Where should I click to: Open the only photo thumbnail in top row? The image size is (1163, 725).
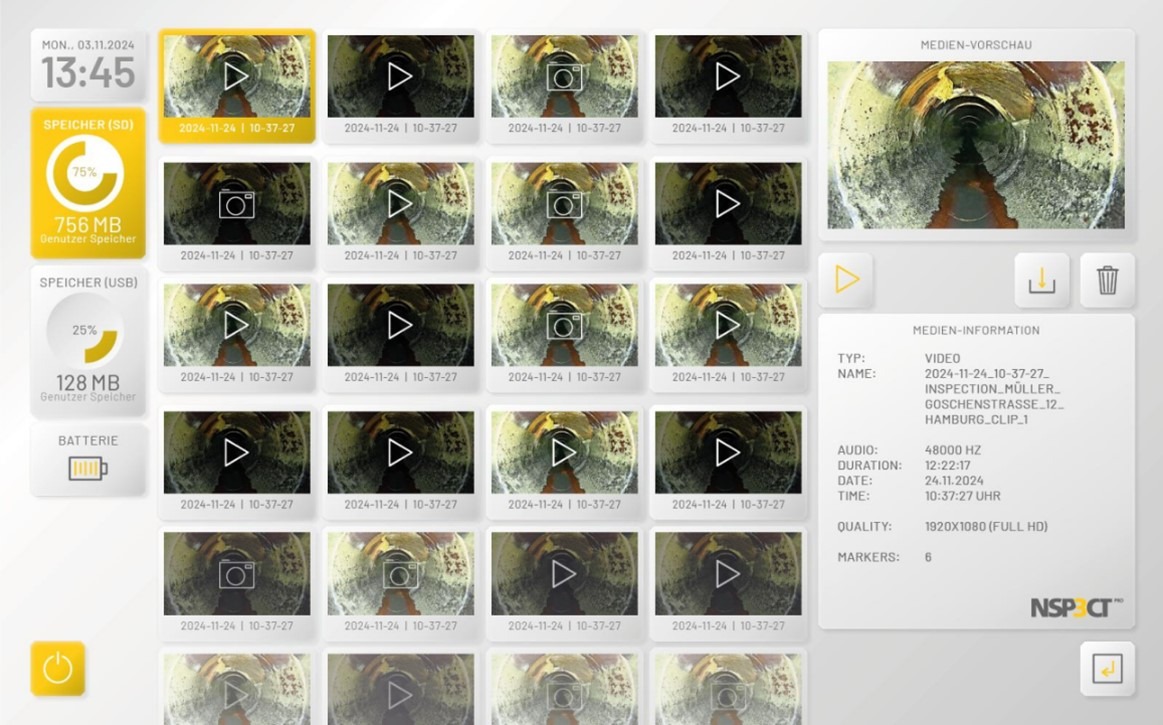pyautogui.click(x=564, y=77)
